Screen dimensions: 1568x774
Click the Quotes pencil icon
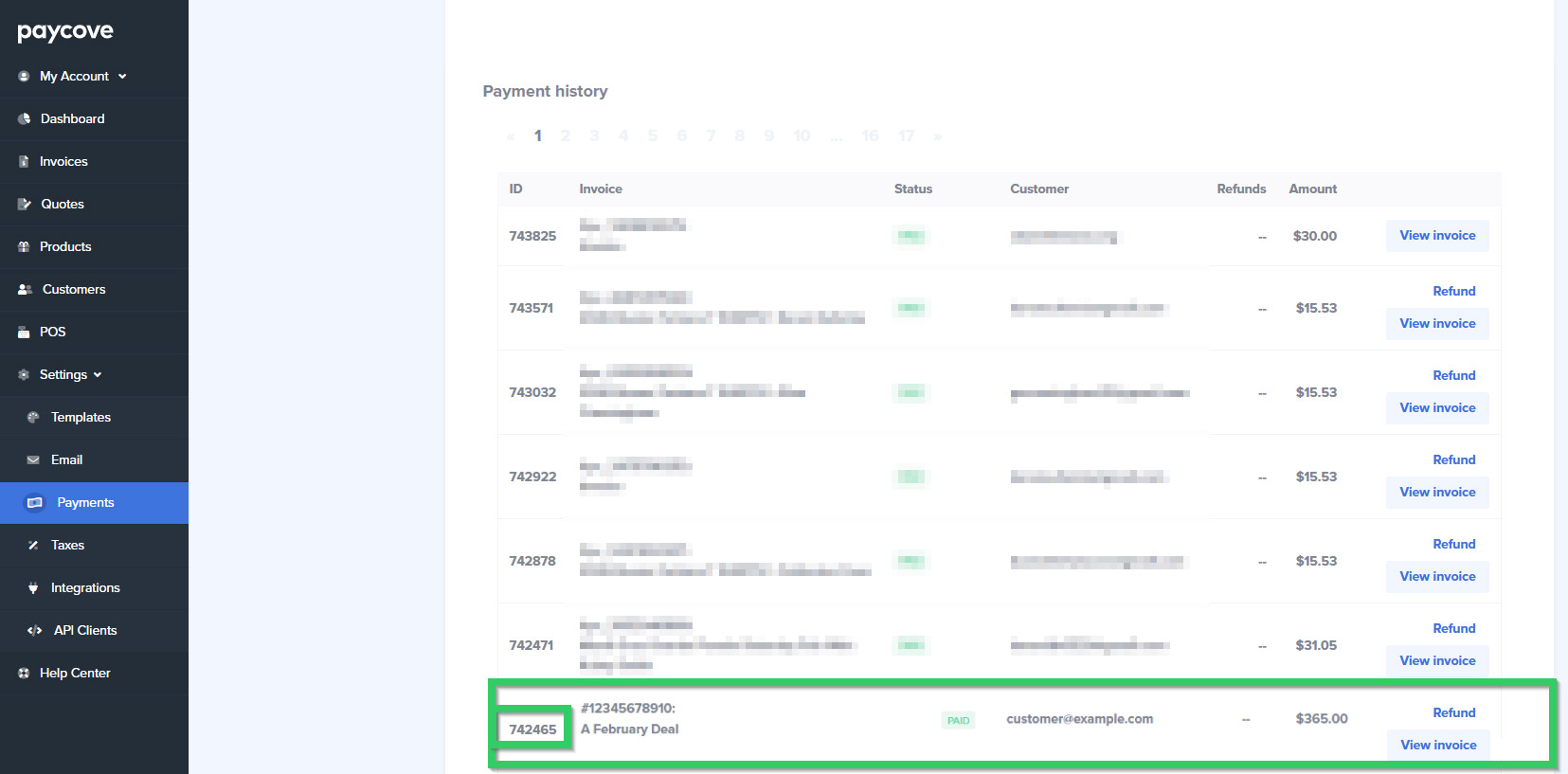25,205
